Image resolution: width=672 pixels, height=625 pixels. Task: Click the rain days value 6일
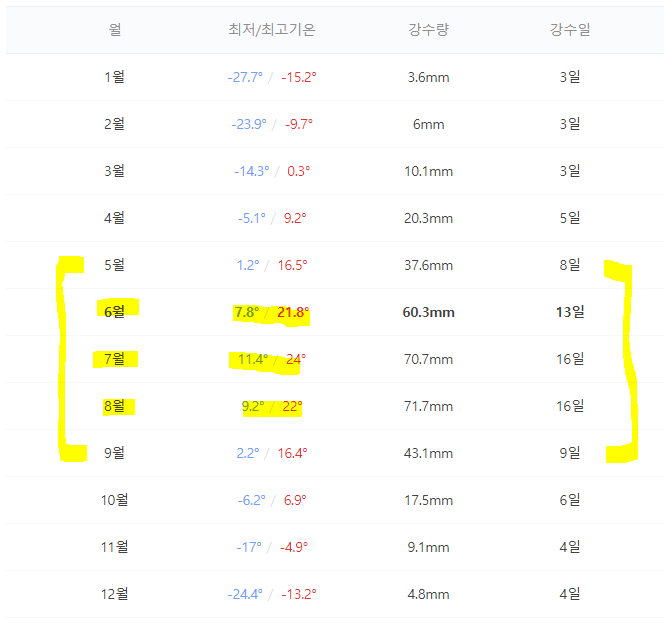pyautogui.click(x=570, y=500)
